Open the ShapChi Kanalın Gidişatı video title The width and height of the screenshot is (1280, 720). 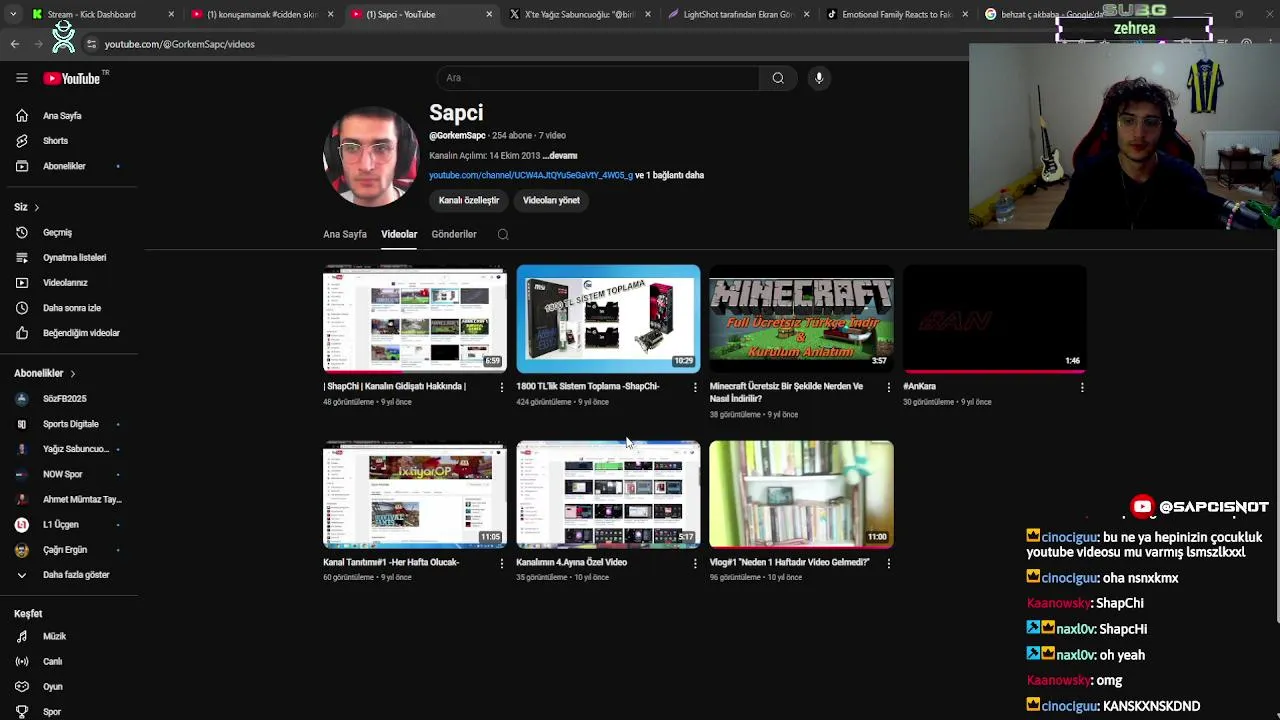394,386
